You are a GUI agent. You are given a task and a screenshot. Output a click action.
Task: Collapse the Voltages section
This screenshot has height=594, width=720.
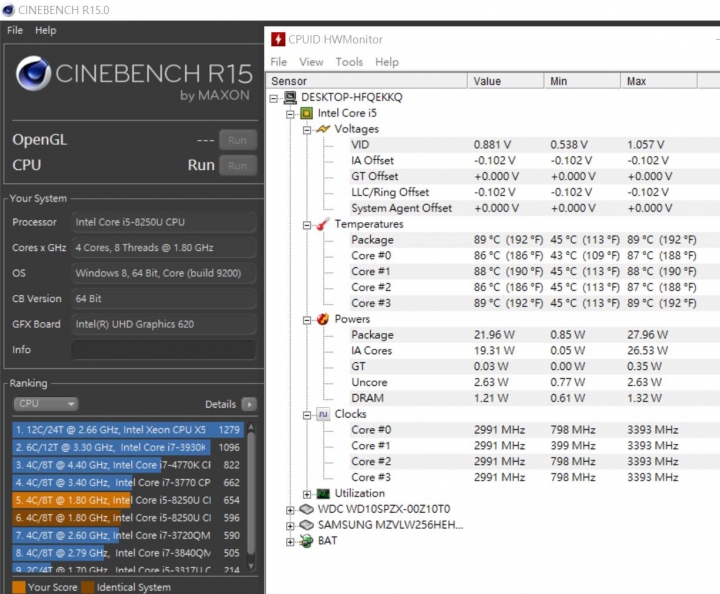click(x=307, y=130)
